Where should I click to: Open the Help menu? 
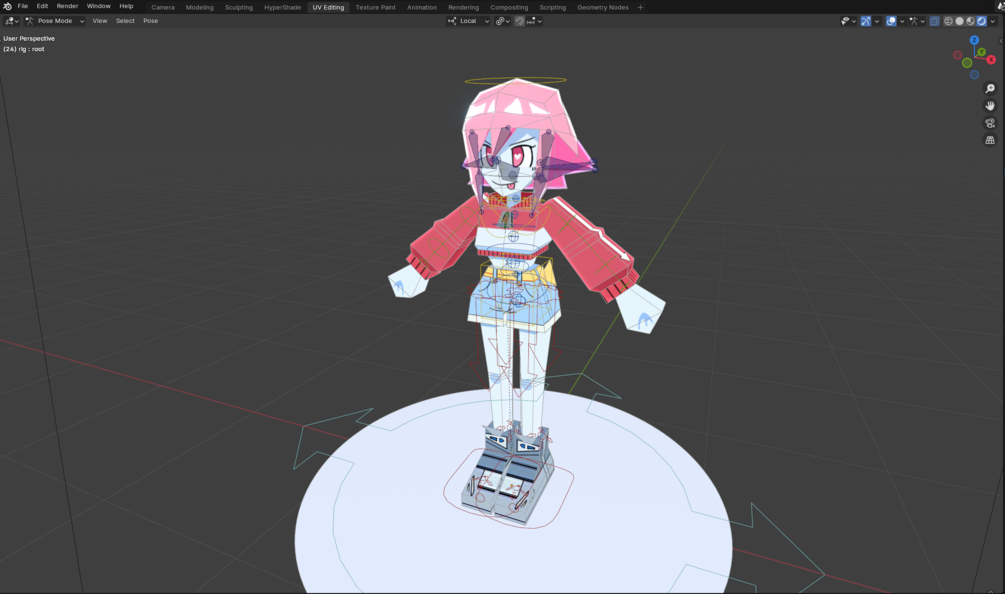[x=126, y=6]
